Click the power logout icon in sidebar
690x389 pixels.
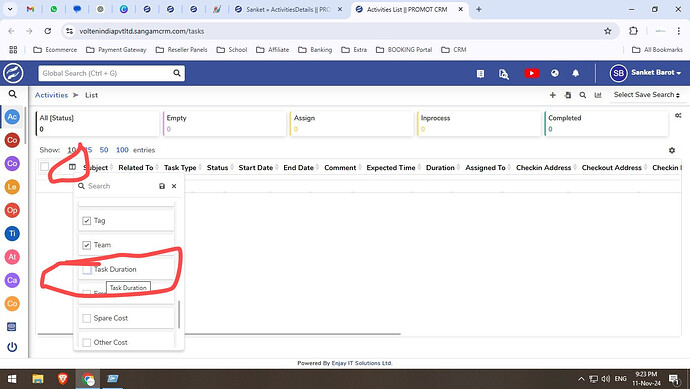12,347
